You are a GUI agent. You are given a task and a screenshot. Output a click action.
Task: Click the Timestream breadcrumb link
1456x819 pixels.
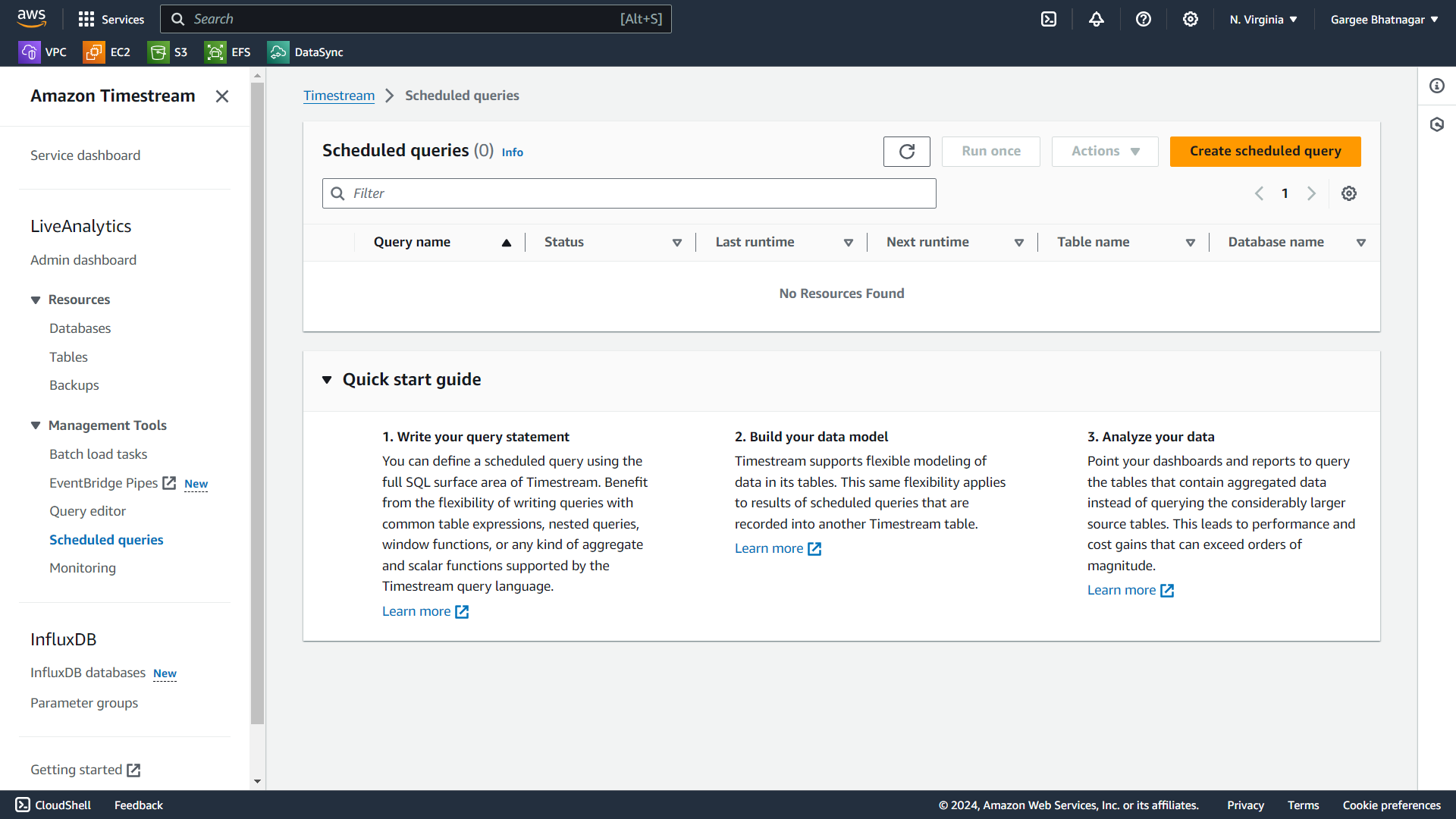coord(339,96)
